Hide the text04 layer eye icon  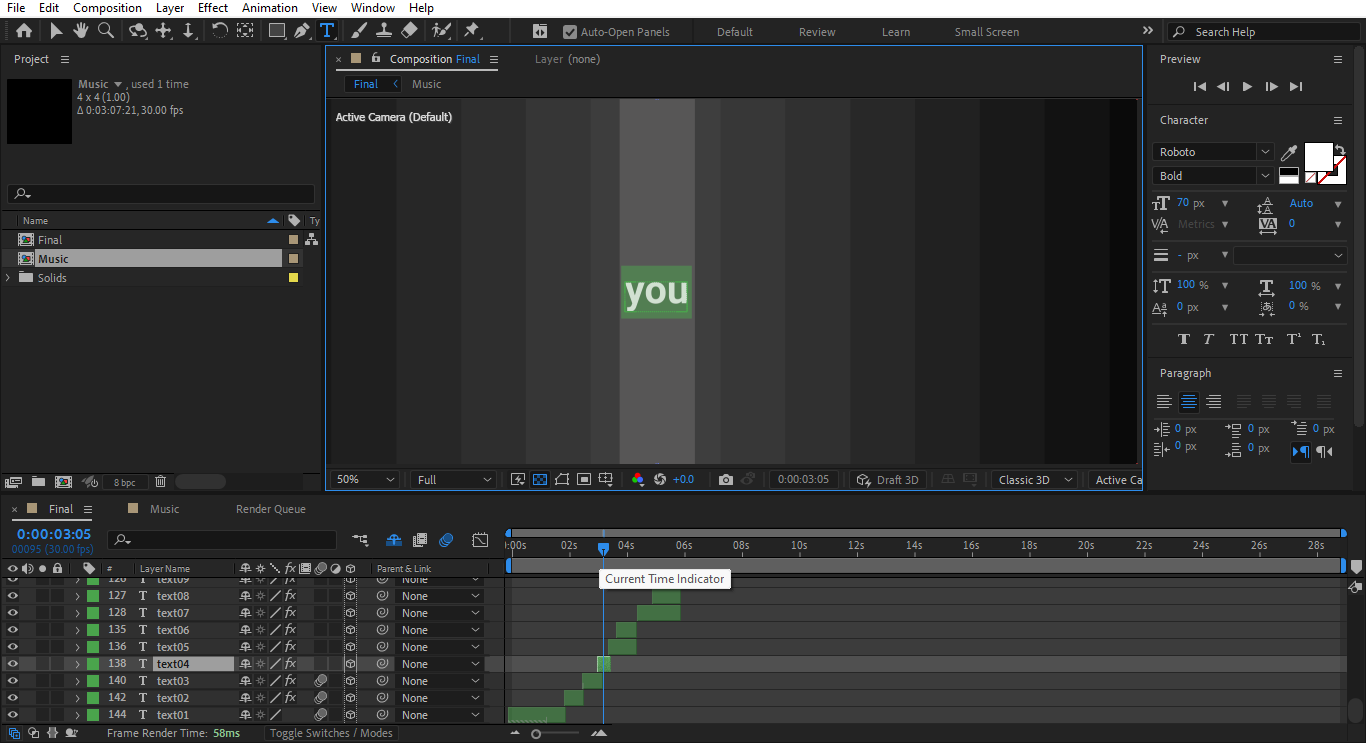pos(13,664)
